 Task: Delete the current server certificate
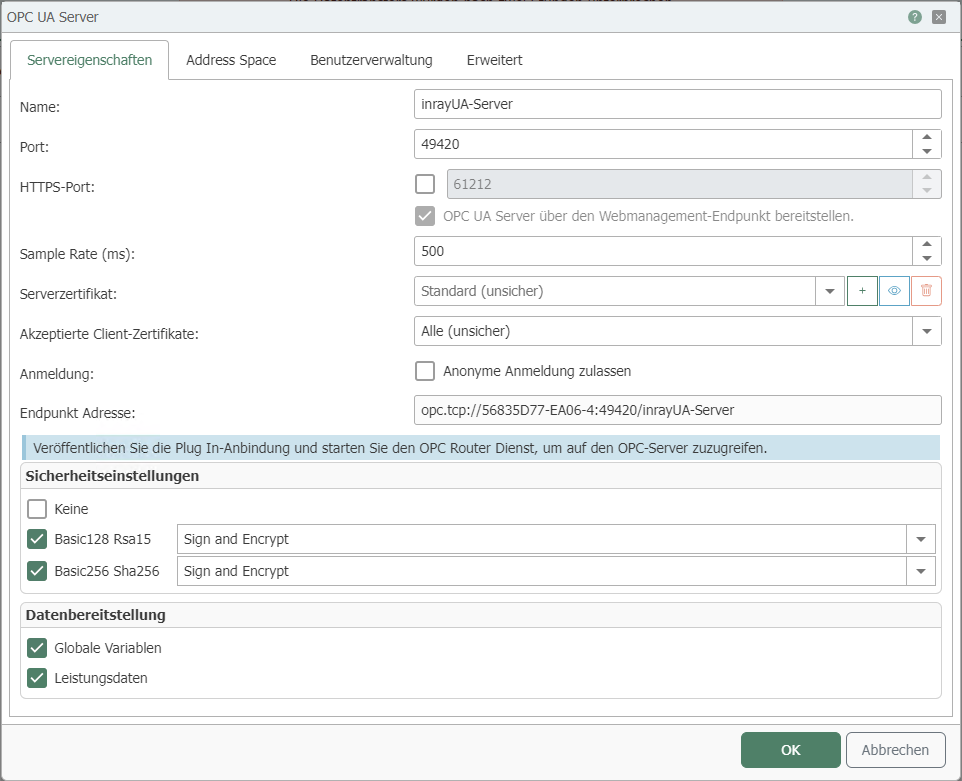click(x=926, y=290)
